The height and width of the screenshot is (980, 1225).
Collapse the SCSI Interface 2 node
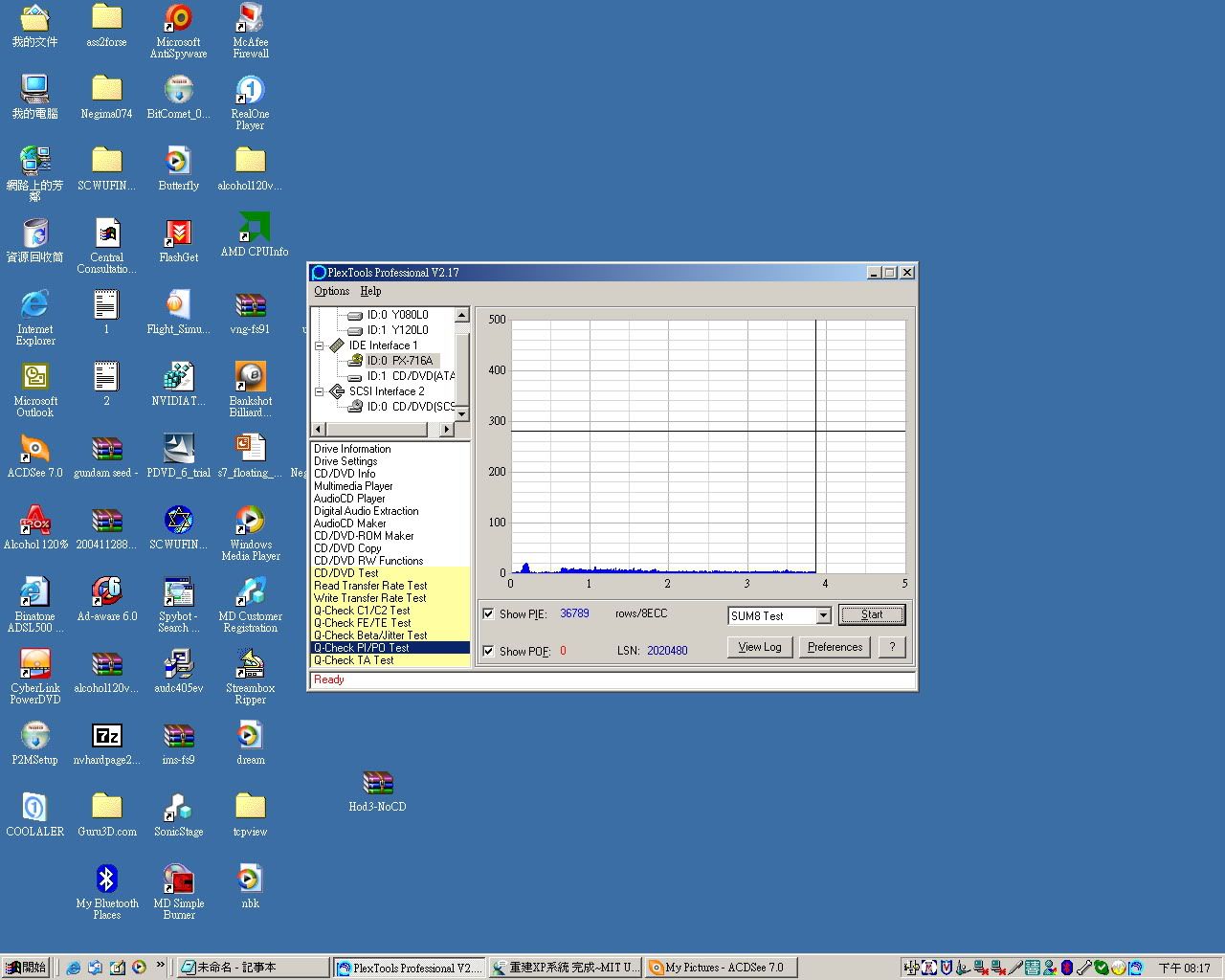pyautogui.click(x=319, y=391)
